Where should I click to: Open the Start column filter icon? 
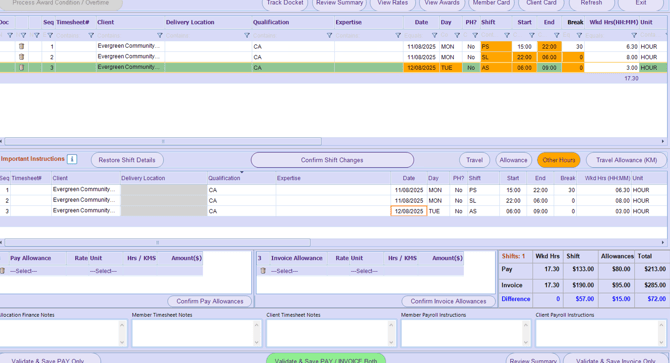tap(532, 35)
